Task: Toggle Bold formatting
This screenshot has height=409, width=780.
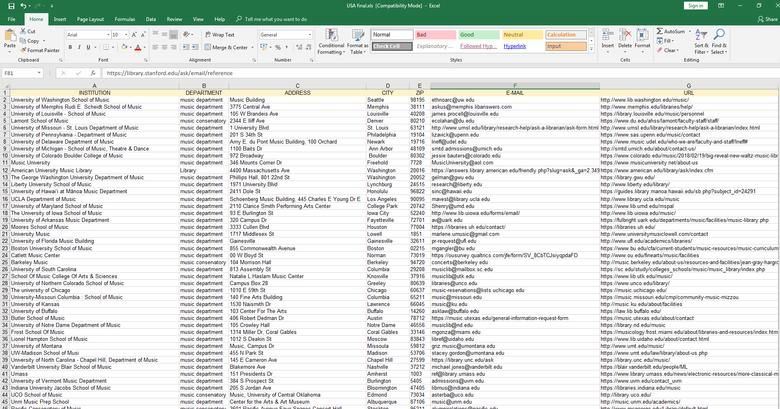Action: coord(70,47)
